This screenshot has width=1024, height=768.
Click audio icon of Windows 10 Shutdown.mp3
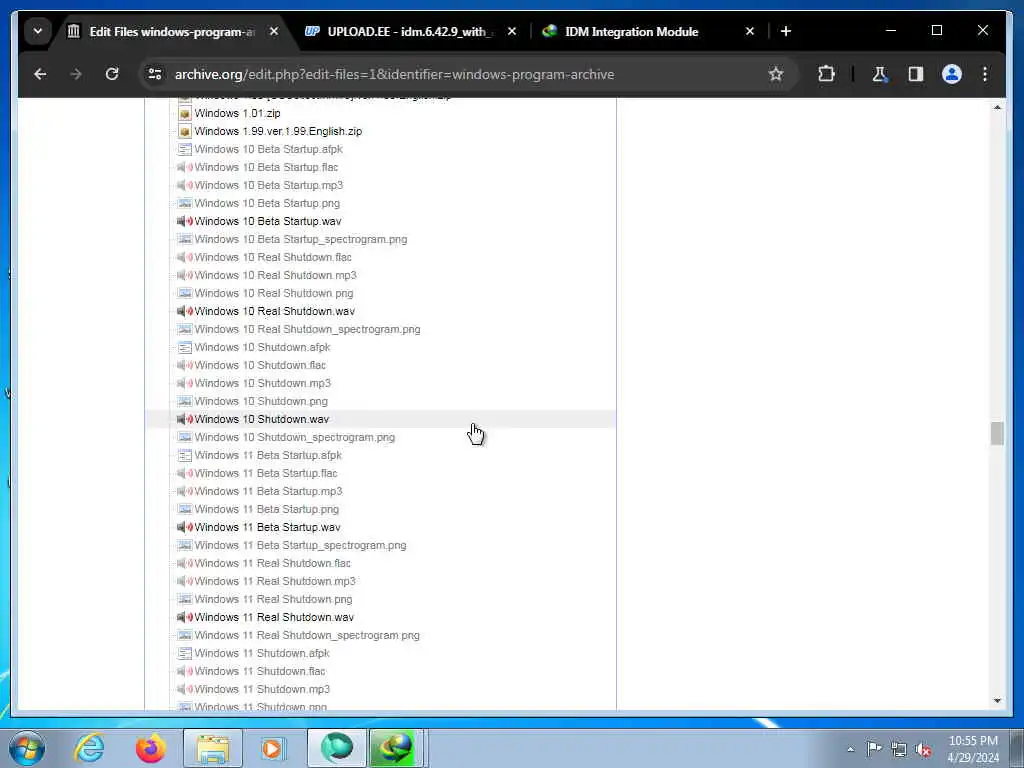tap(185, 383)
